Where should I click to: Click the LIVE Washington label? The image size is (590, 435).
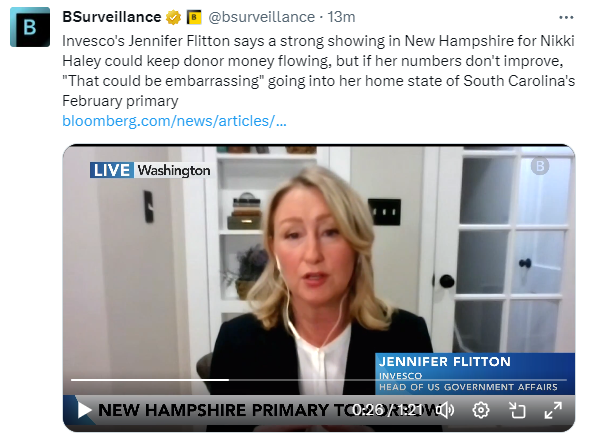tap(151, 170)
